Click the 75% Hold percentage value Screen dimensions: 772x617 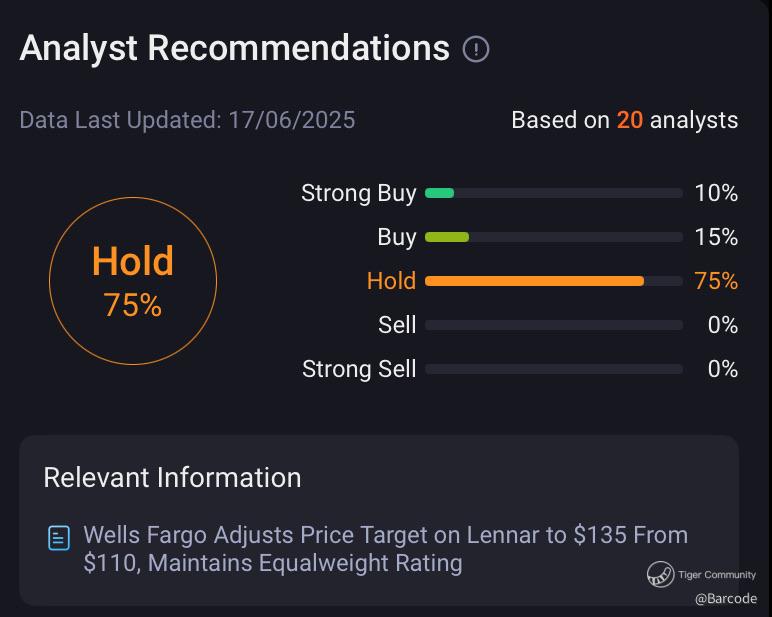coord(716,281)
